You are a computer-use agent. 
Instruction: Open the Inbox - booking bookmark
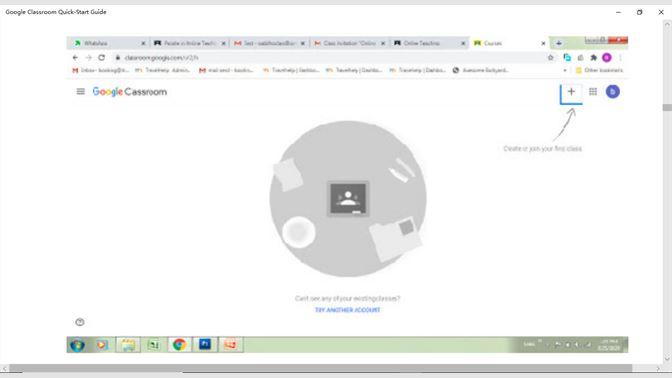[100, 70]
